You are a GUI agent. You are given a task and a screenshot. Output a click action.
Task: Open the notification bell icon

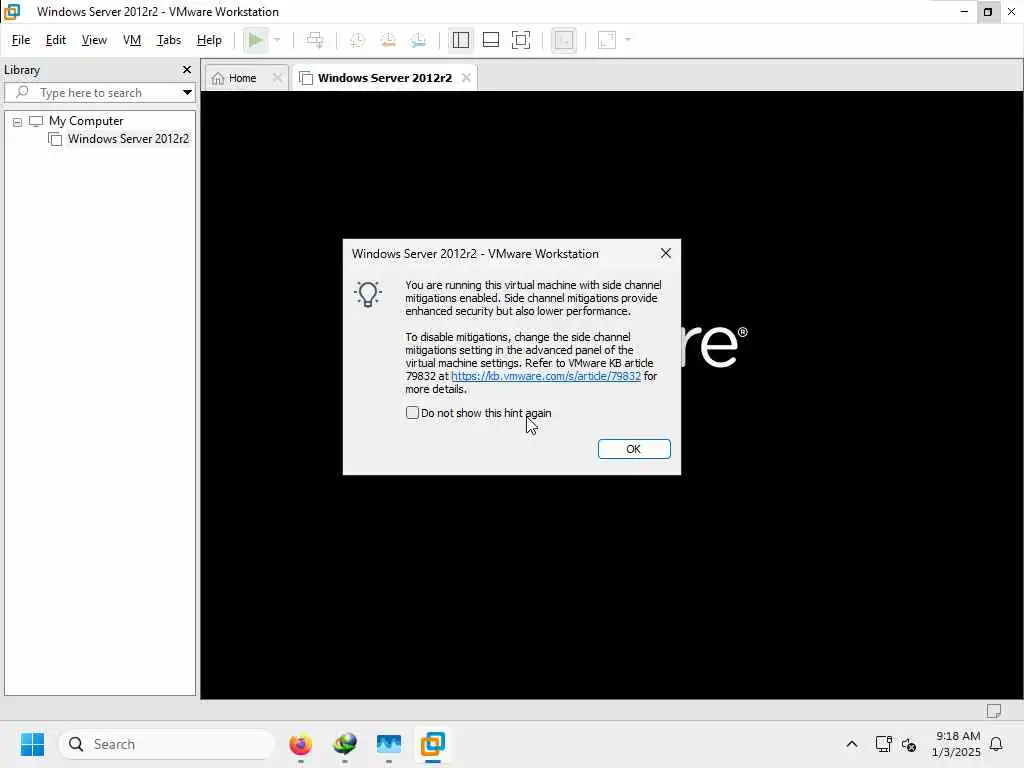pyautogui.click(x=996, y=744)
